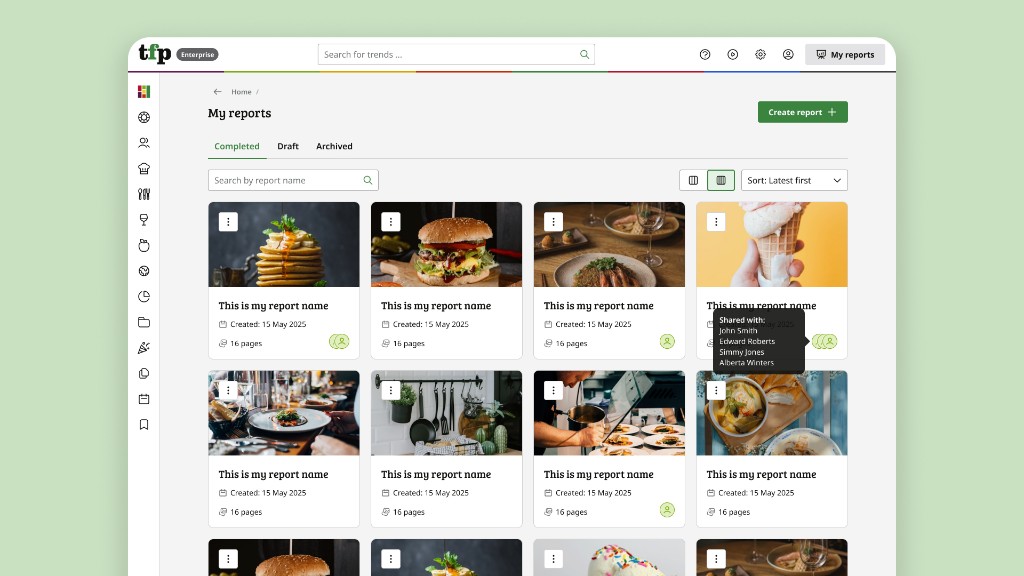Open the calendar icon in sidebar
Image resolution: width=1024 pixels, height=576 pixels.
coord(144,399)
